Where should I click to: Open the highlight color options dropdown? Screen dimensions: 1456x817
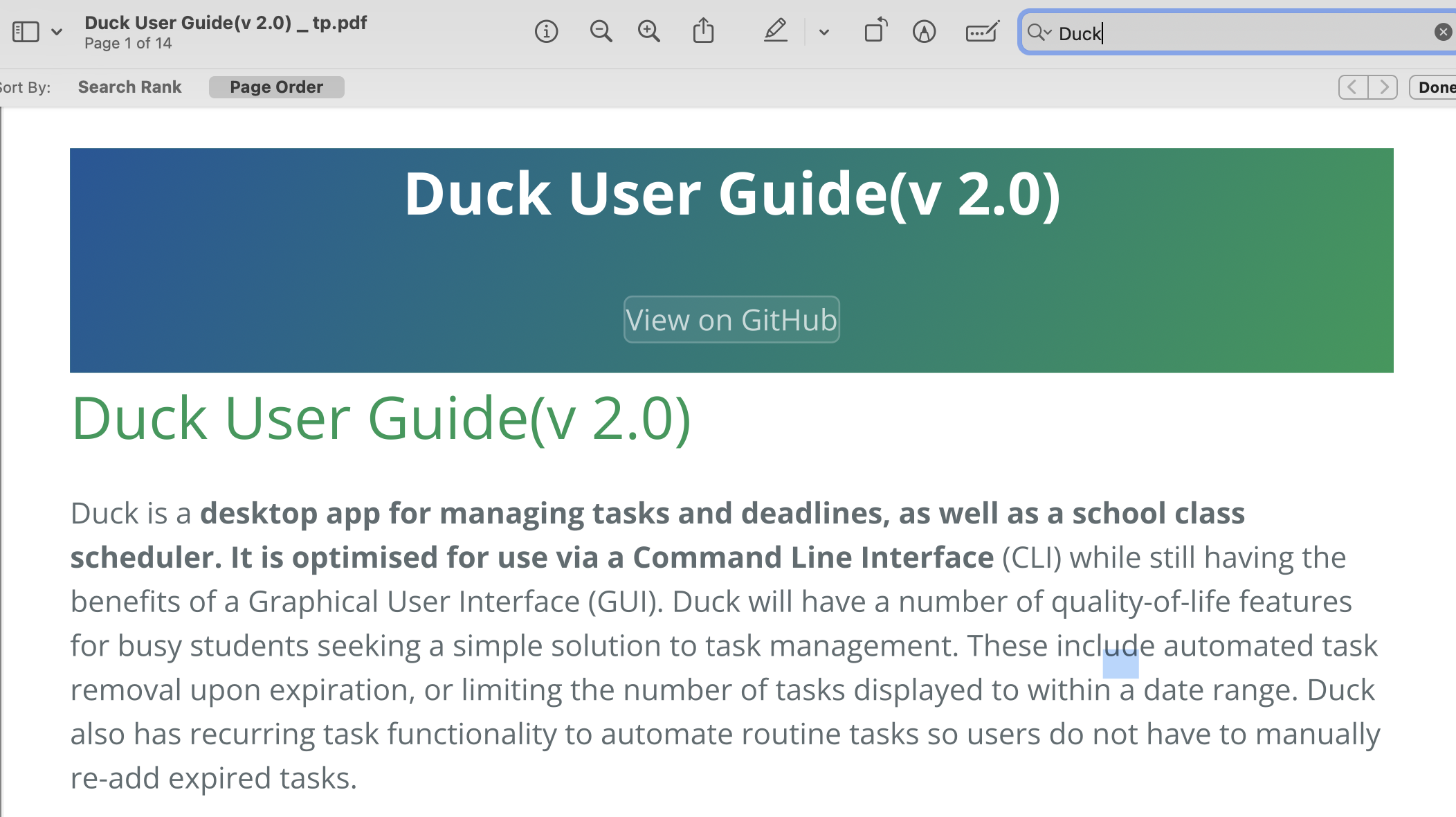click(823, 32)
